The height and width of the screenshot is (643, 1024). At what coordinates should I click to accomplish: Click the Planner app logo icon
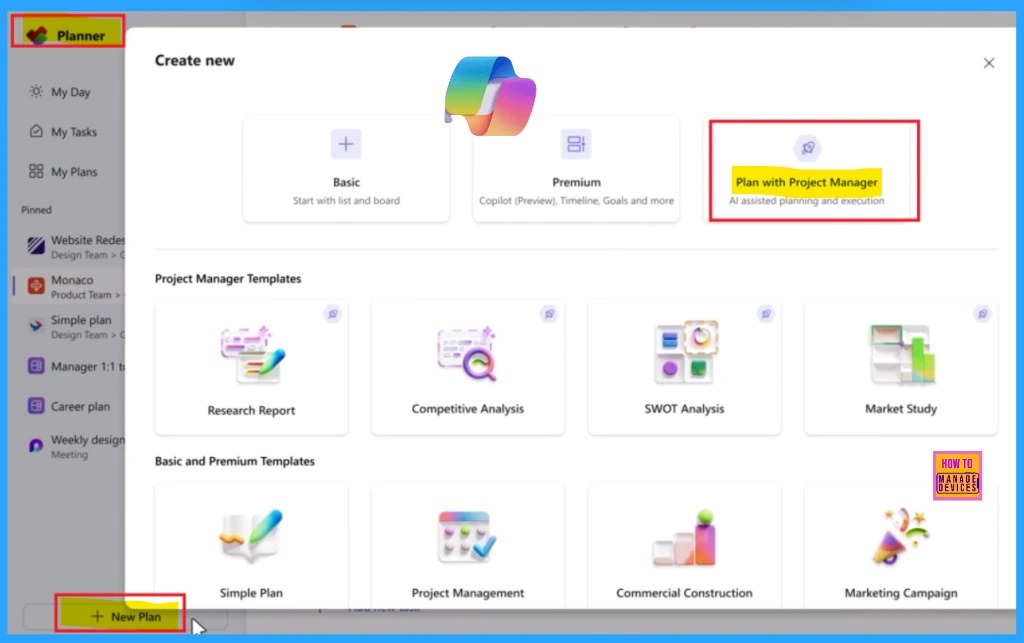click(x=37, y=35)
